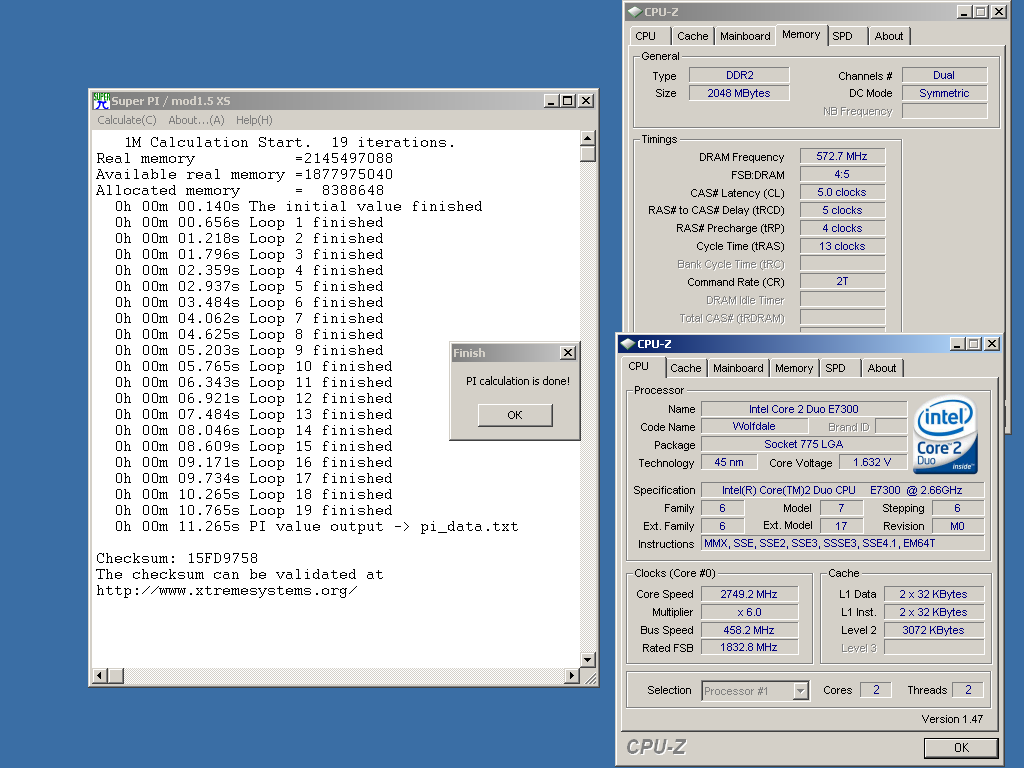This screenshot has width=1024, height=768.
Task: Click the Level 2 cache value 3072 KBytes
Action: (x=933, y=630)
